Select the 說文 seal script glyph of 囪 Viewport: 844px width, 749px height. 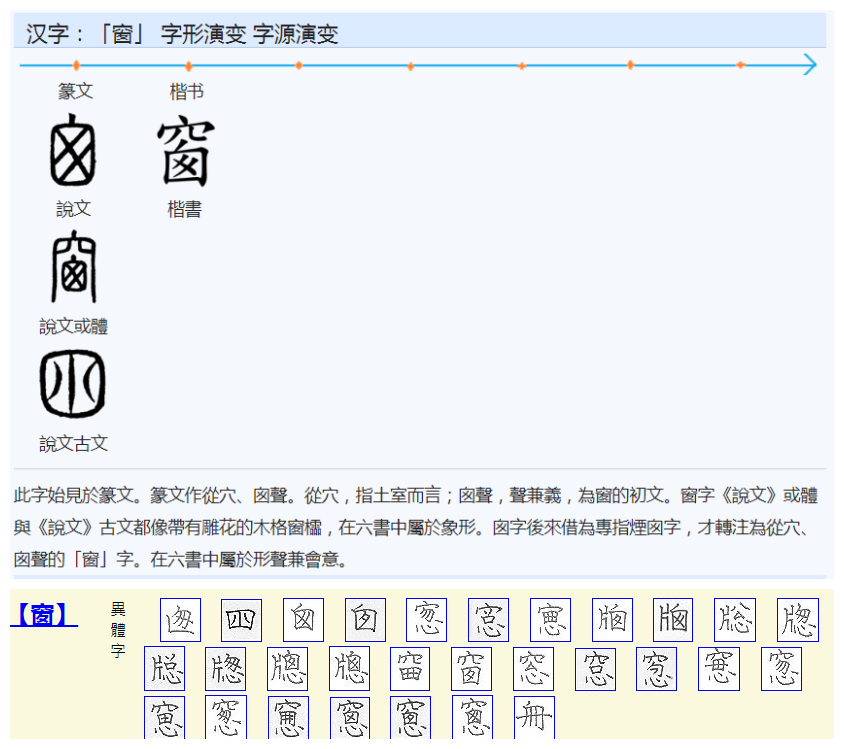pos(74,150)
